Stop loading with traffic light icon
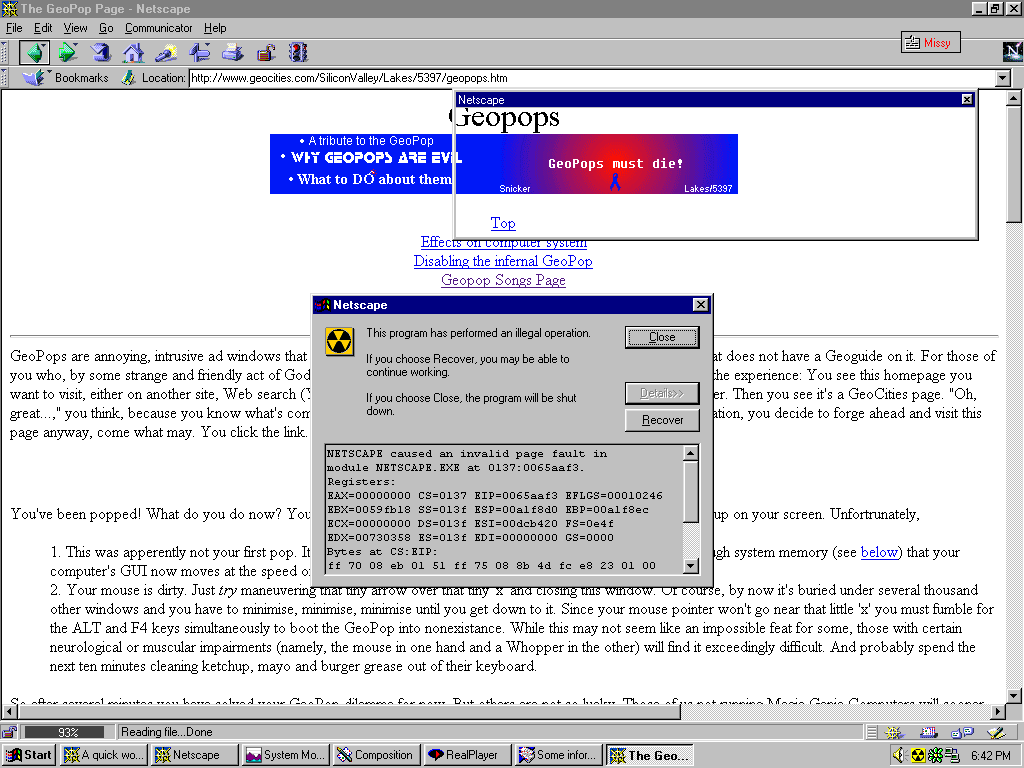1024x768 pixels. 298,52
